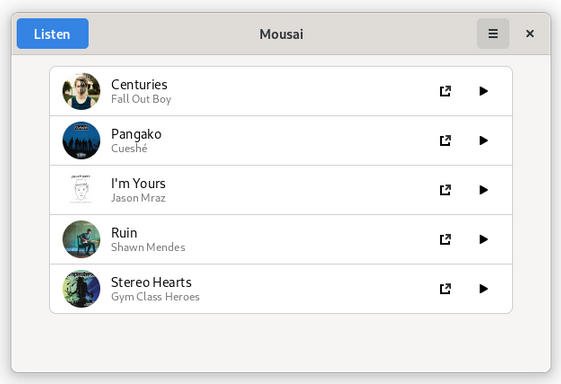Open Stereo Hearts external link
561x384 pixels.
point(445,289)
